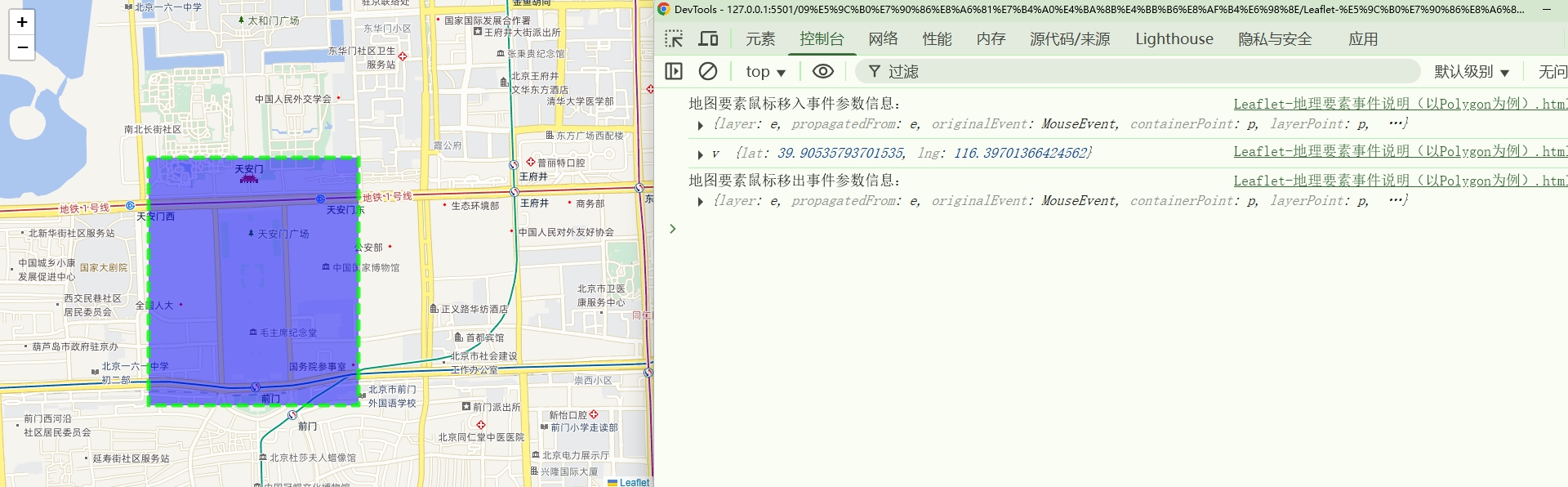Click the Leaflet attribution link
This screenshot has width=1568, height=487.
tap(635, 482)
